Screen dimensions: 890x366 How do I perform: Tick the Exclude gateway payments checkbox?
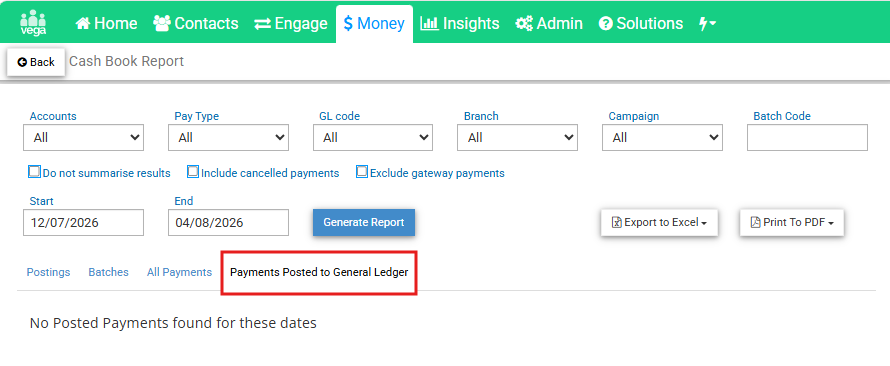click(362, 172)
